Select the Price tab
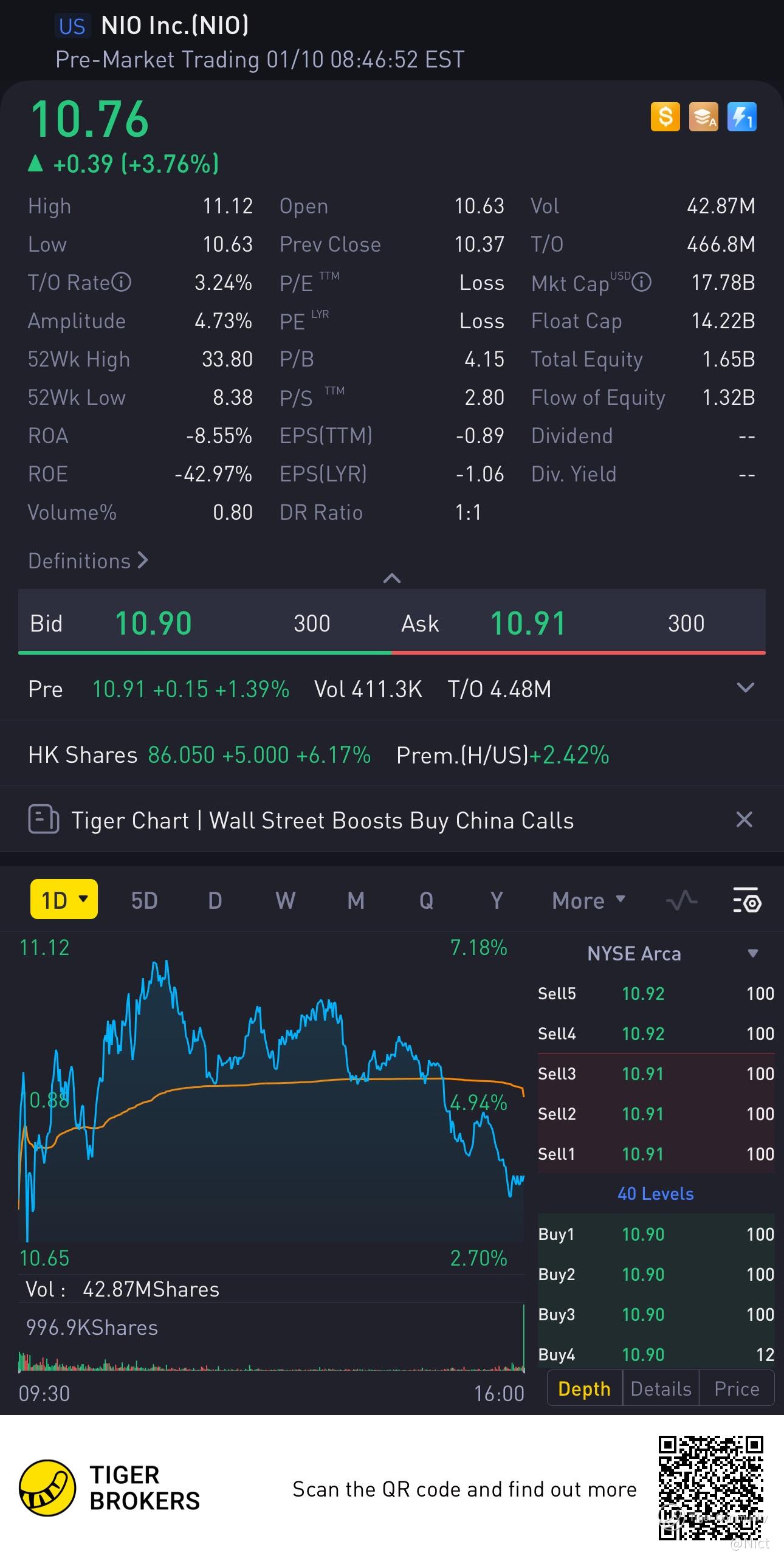Image resolution: width=784 pixels, height=1561 pixels. point(737,1388)
